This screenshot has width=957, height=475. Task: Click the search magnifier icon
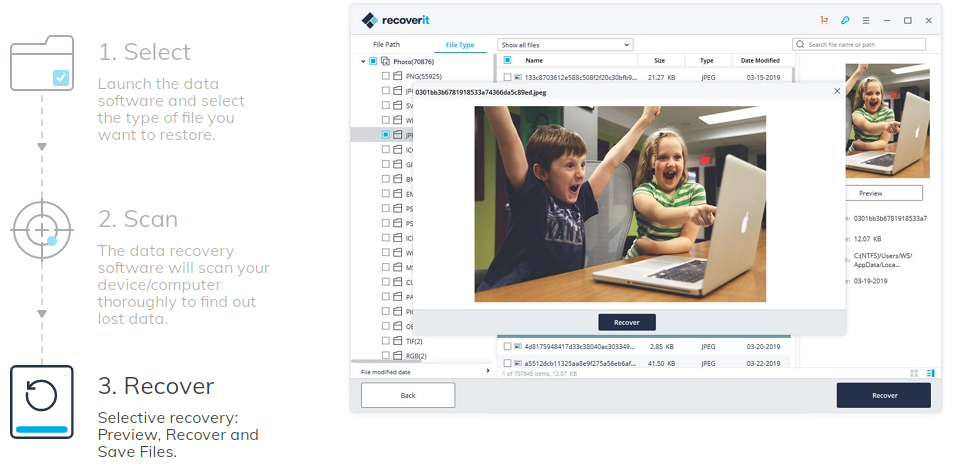801,45
